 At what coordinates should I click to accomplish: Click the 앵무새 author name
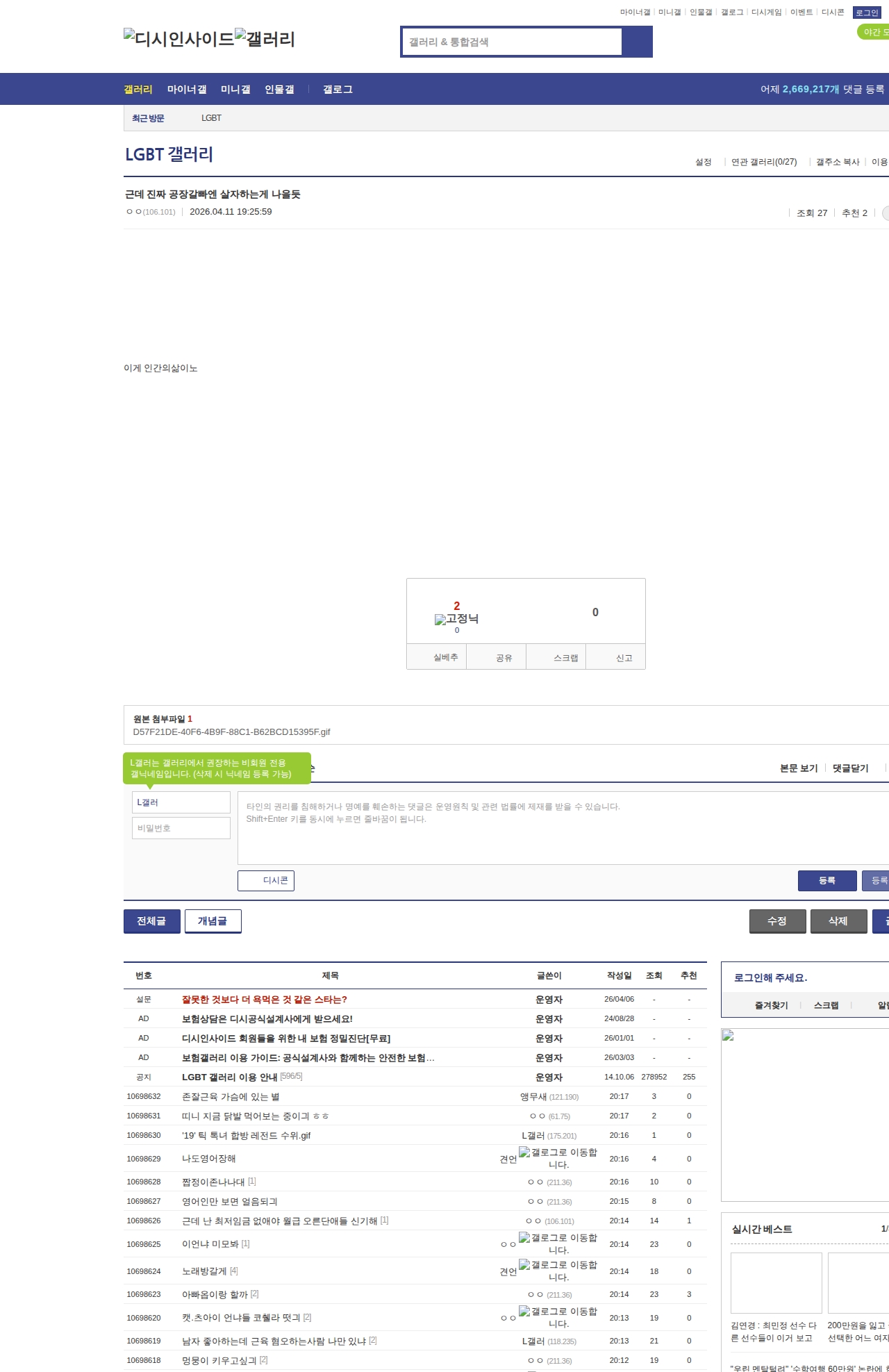click(x=533, y=1097)
